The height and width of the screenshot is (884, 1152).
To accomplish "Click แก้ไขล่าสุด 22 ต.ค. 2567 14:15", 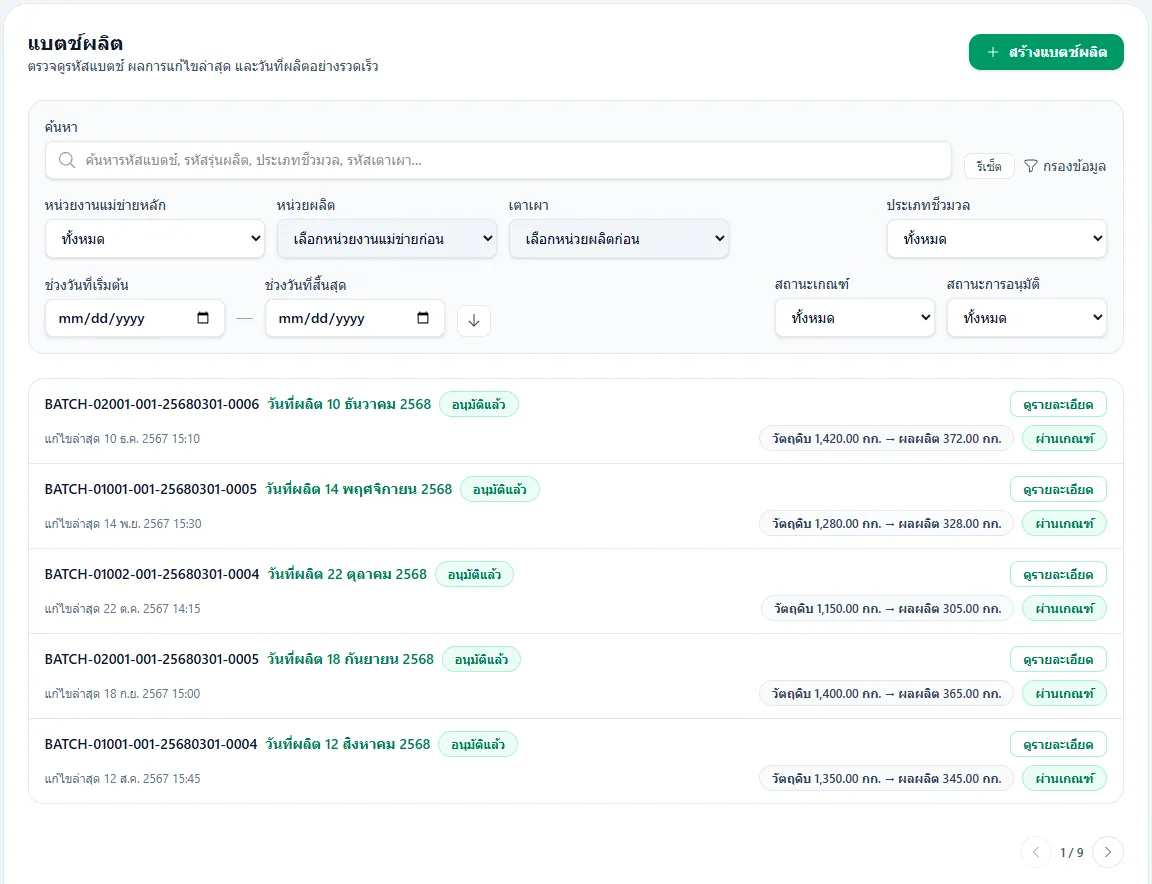I will pos(122,608).
